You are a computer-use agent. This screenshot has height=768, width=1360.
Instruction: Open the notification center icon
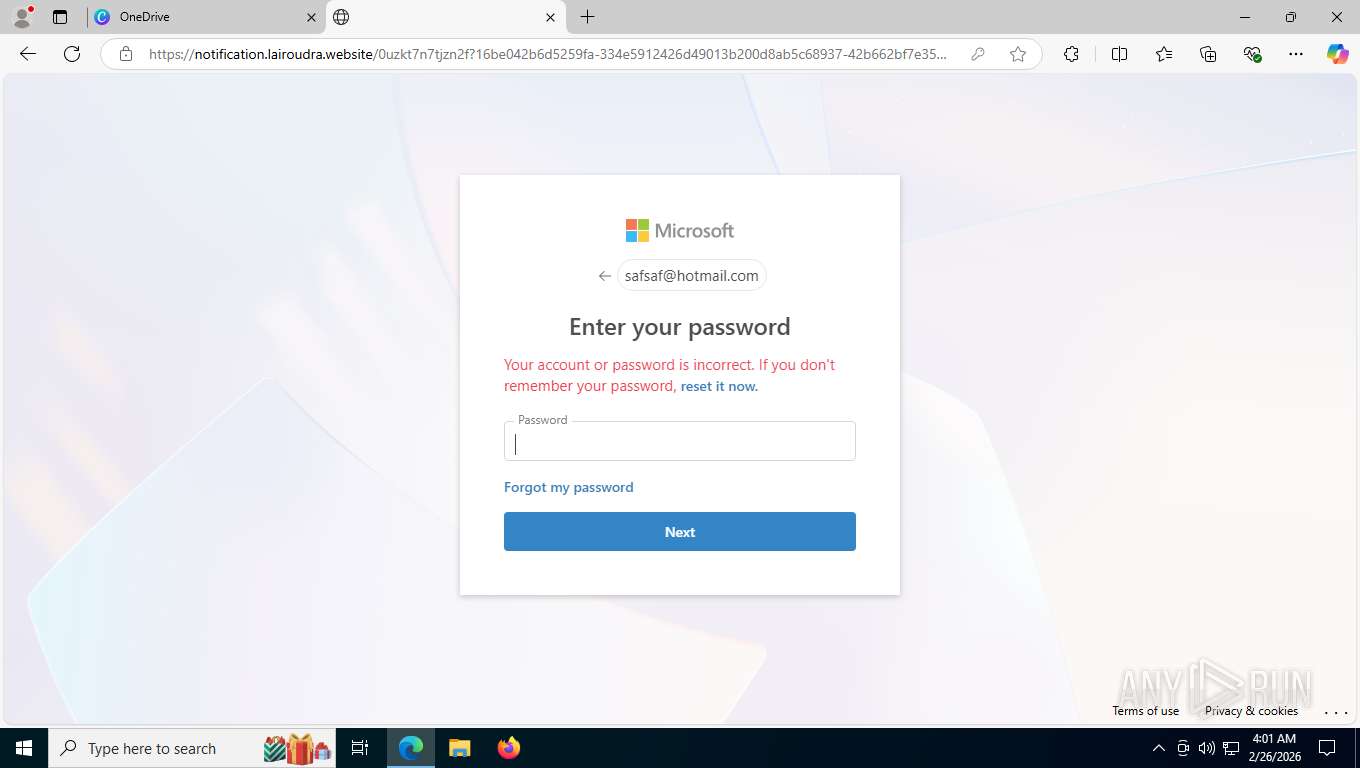pos(1327,748)
